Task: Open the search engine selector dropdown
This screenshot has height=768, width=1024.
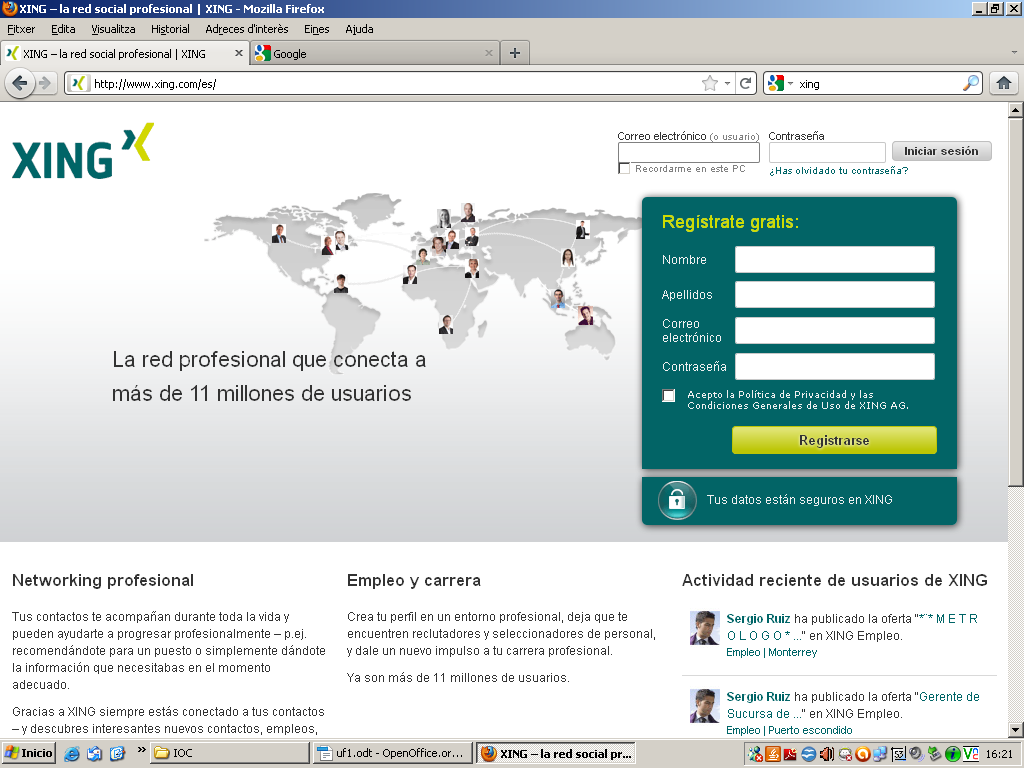Action: pyautogui.click(x=780, y=84)
